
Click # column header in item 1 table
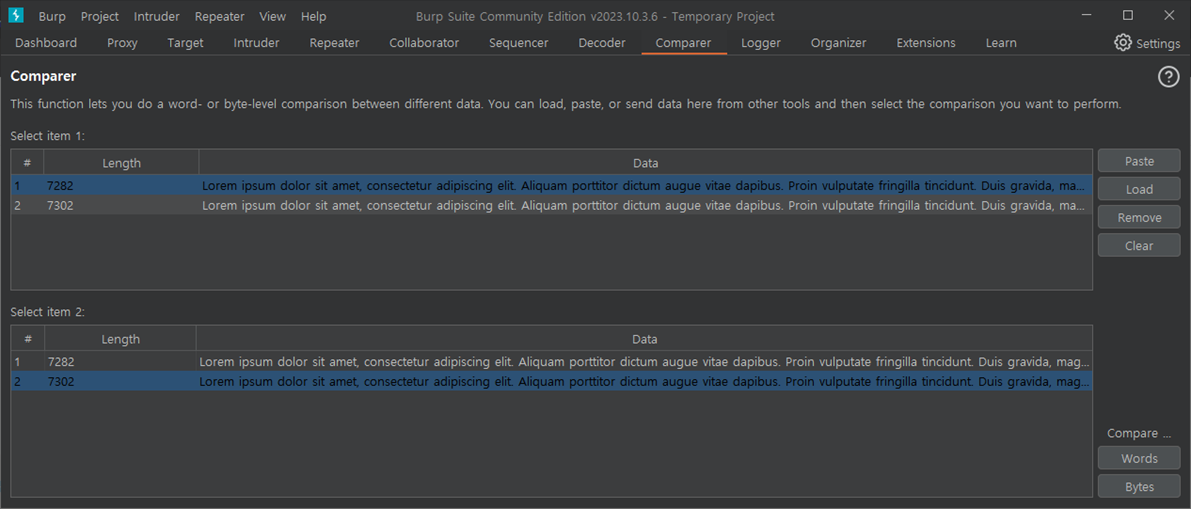click(x=27, y=163)
